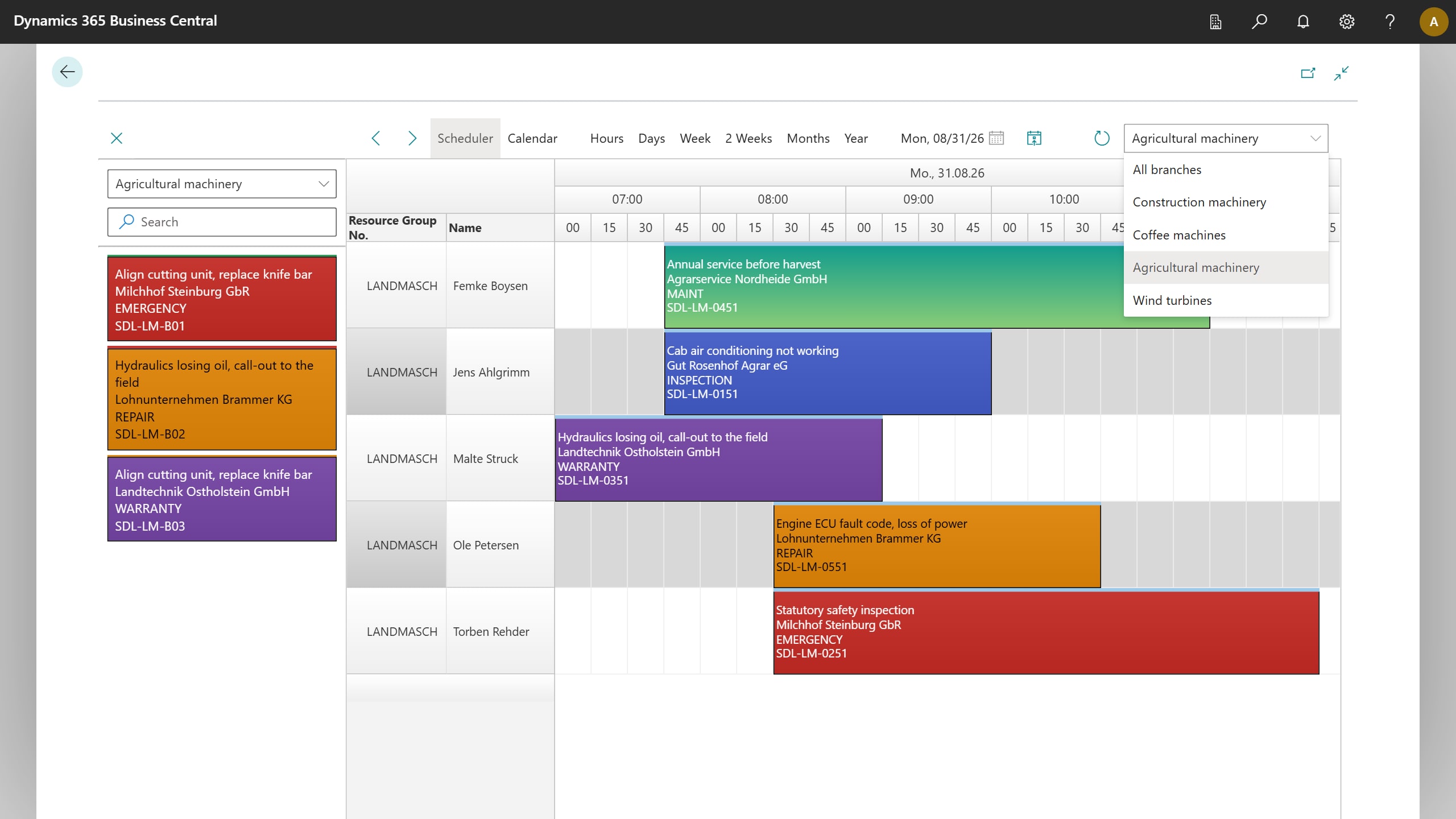Click Femke Boysen resource name
This screenshot has width=1456, height=819.
[x=490, y=286]
